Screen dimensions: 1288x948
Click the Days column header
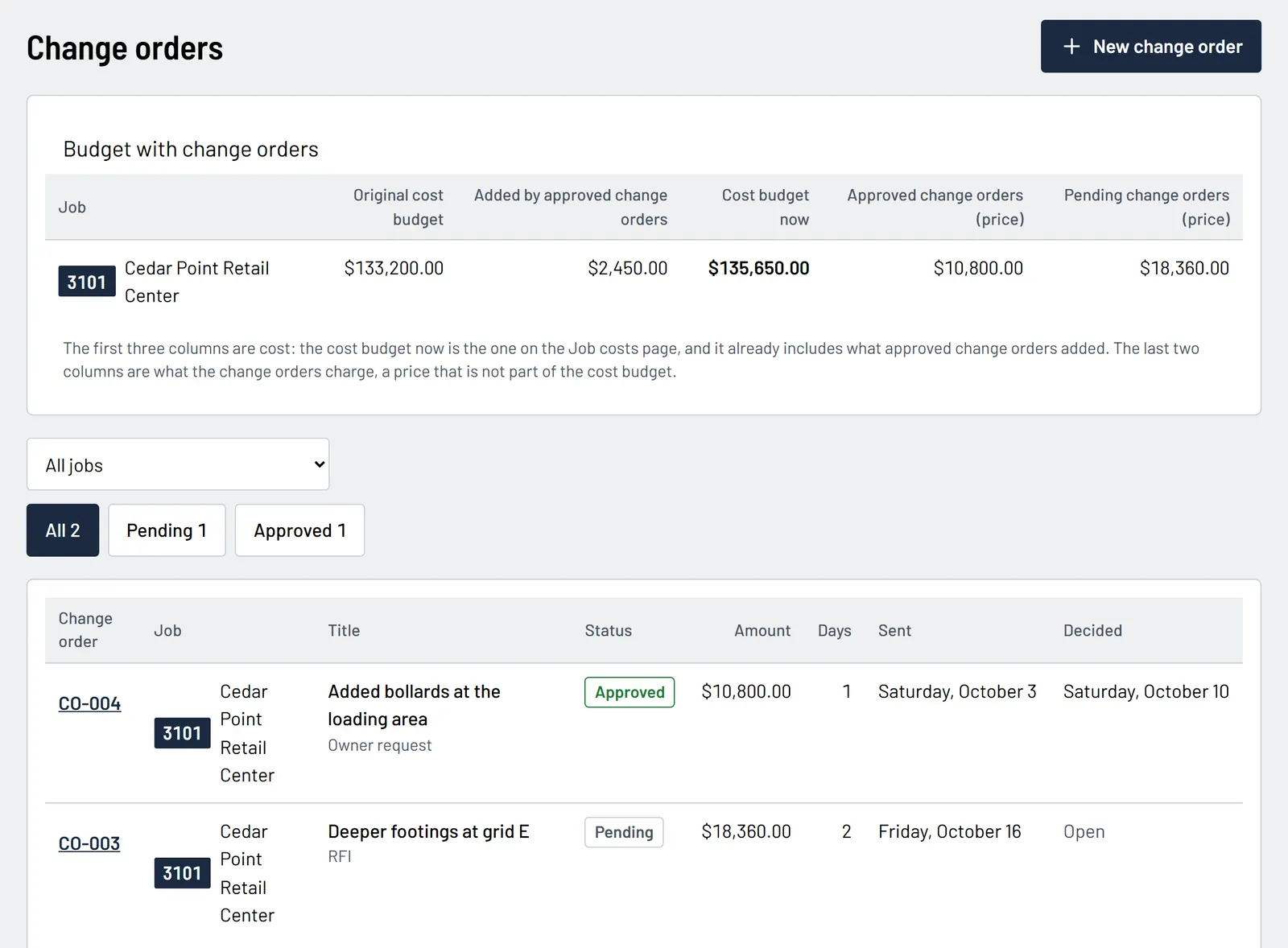835,630
